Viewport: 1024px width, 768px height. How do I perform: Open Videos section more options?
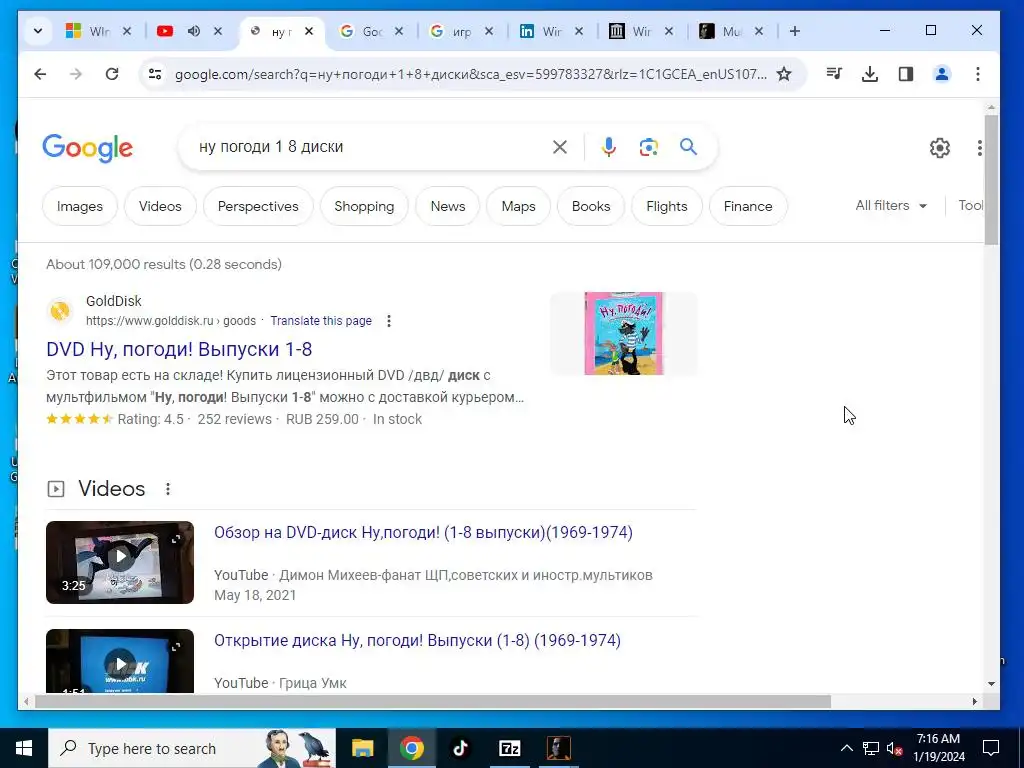point(168,489)
